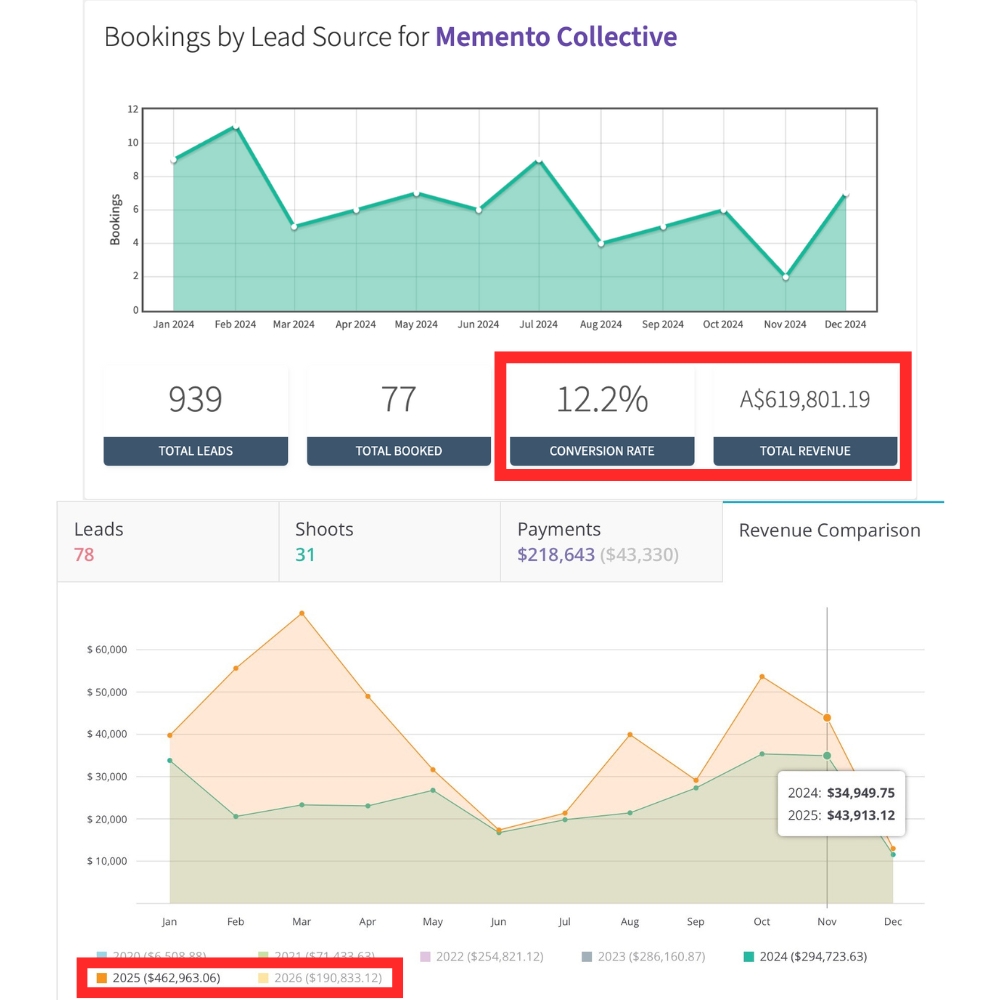Click the Memento Collective link
The width and height of the screenshot is (1000, 1000).
(556, 36)
